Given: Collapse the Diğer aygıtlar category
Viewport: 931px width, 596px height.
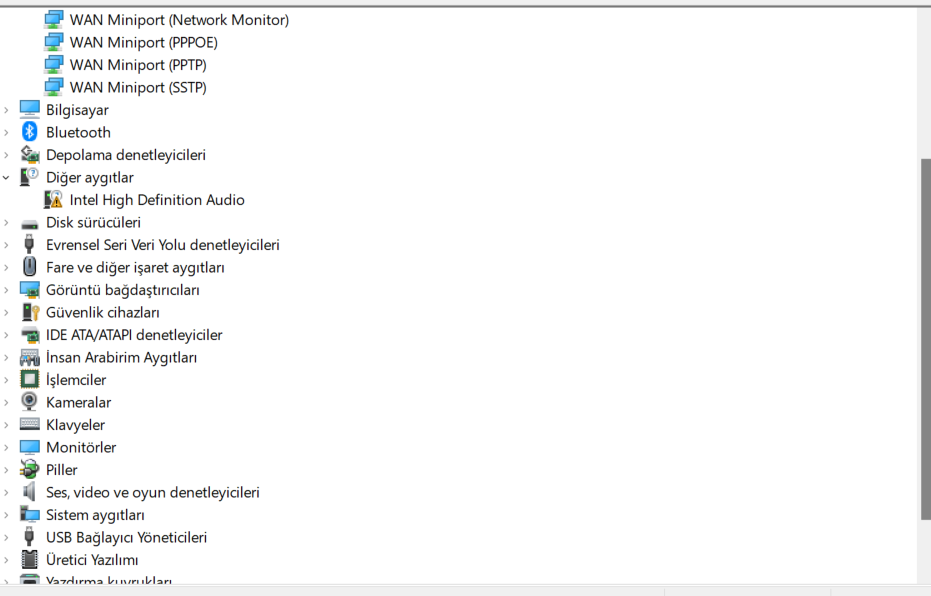Looking at the screenshot, I should pyautogui.click(x=7, y=177).
